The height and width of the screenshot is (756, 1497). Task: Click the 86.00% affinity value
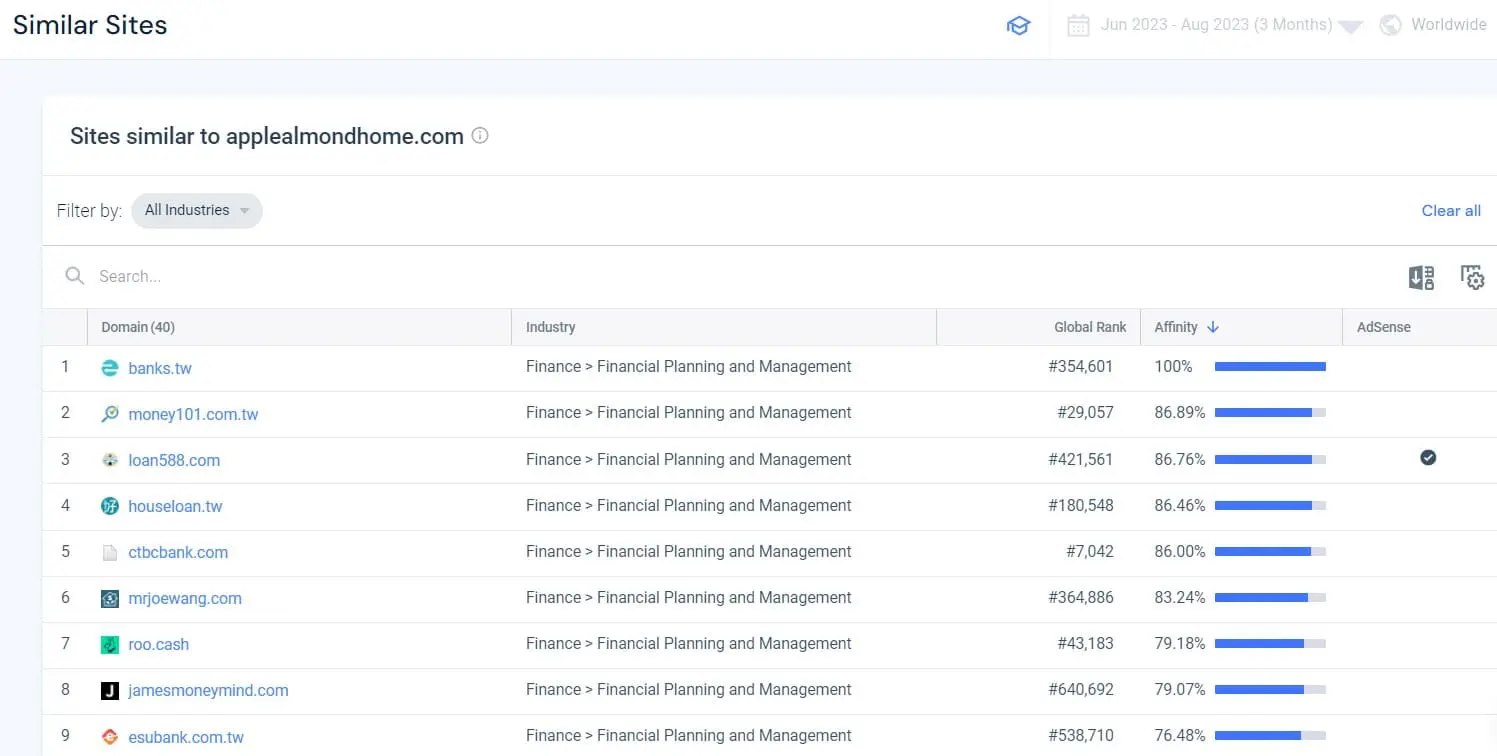pyautogui.click(x=1180, y=551)
